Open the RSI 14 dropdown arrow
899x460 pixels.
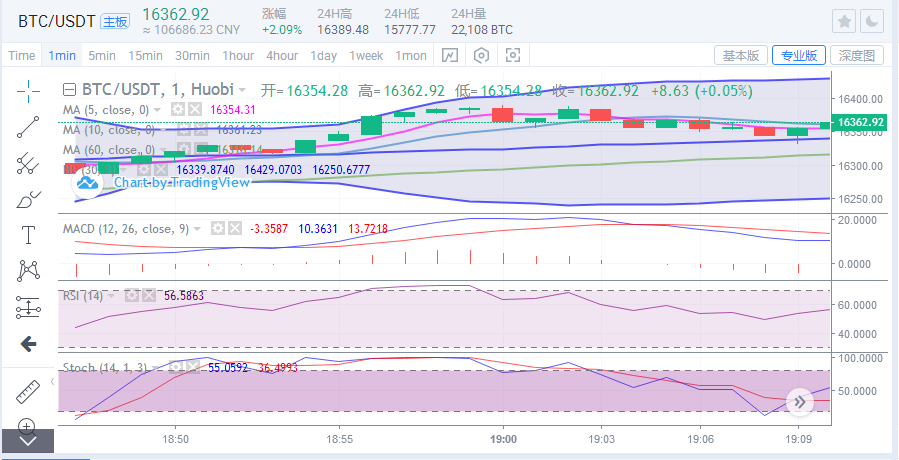tap(111, 296)
